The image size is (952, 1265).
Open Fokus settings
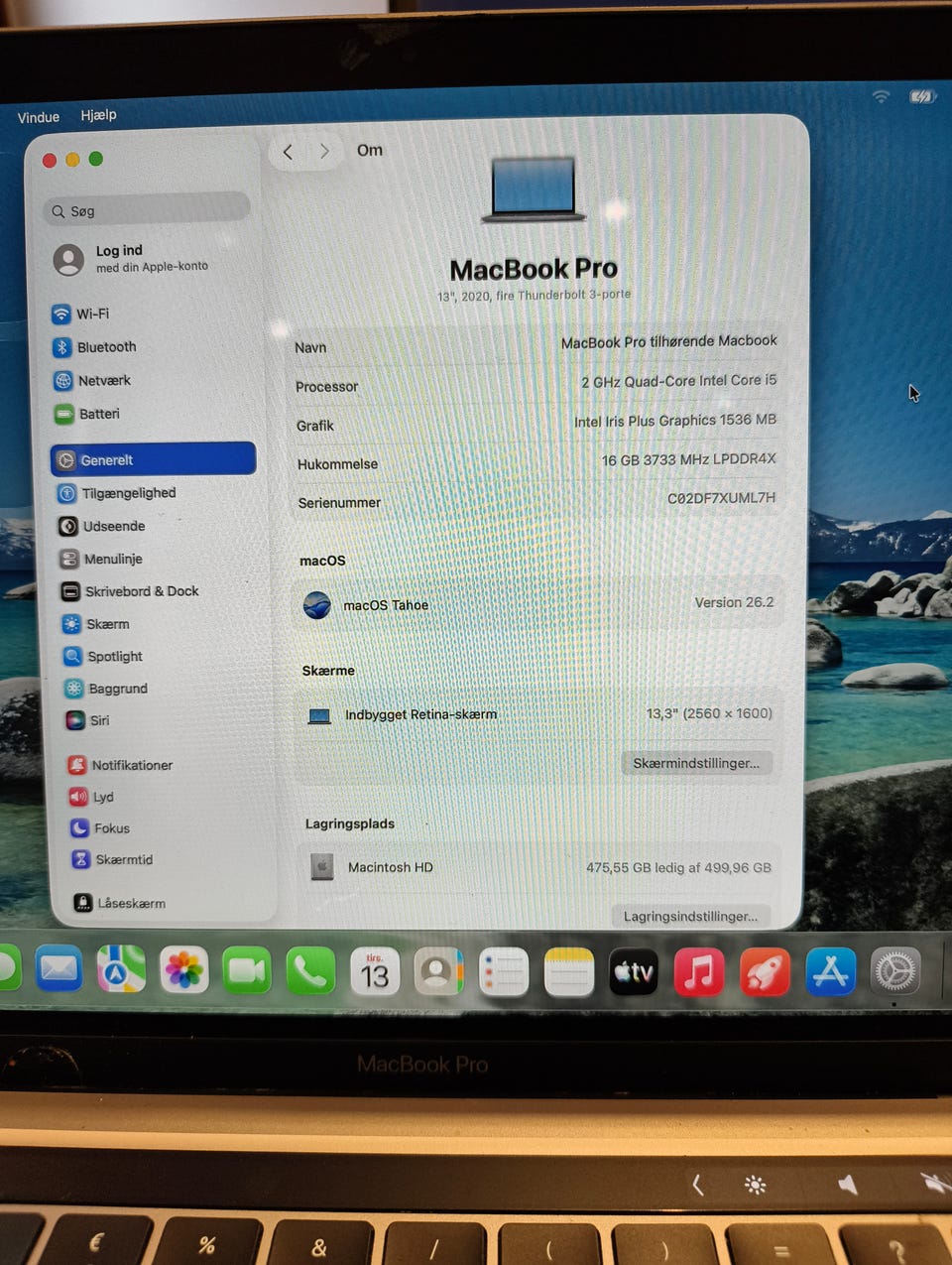coord(100,828)
